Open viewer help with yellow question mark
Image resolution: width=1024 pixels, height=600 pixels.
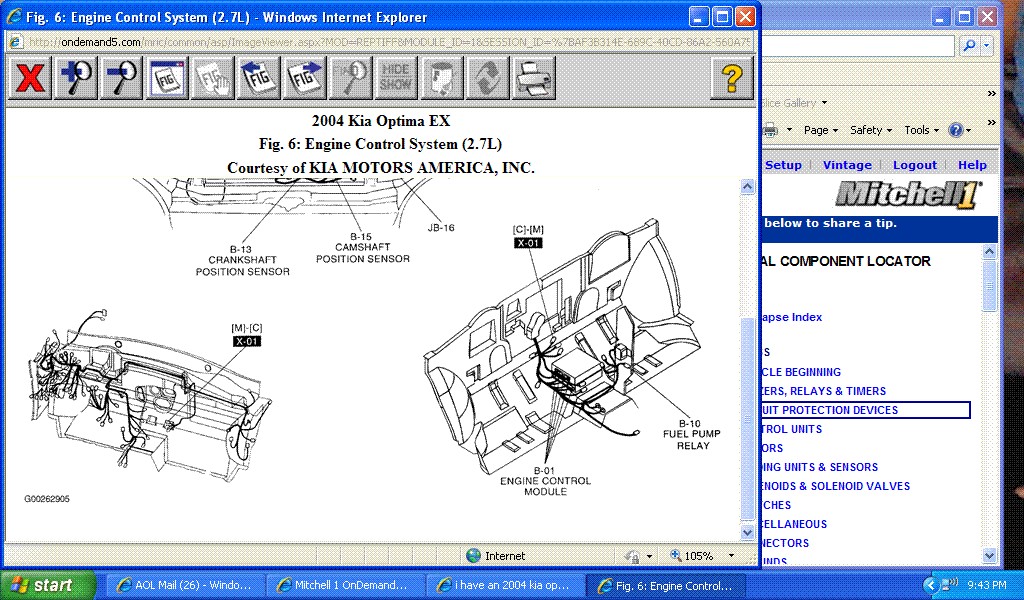(731, 78)
